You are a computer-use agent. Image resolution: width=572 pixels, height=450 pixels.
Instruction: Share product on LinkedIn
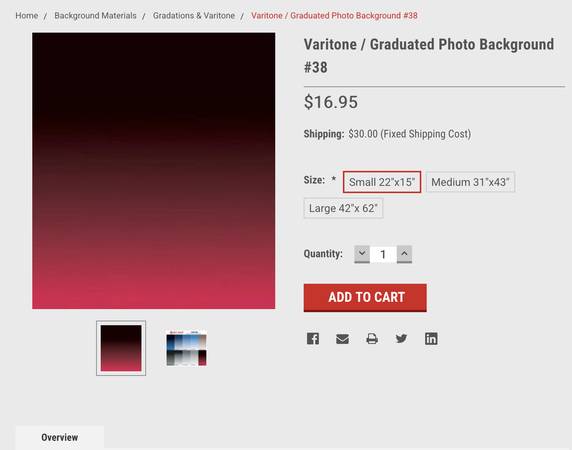(431, 339)
